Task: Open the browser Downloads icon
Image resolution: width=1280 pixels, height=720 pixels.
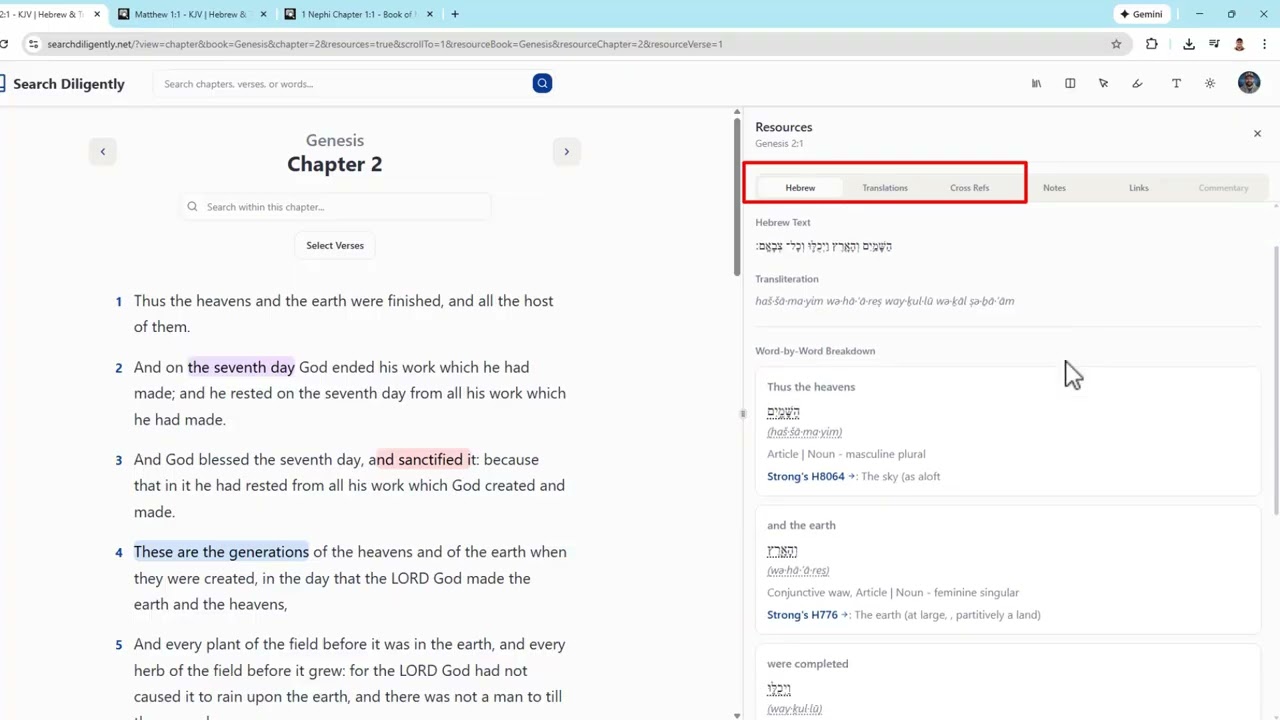Action: 1189,44
